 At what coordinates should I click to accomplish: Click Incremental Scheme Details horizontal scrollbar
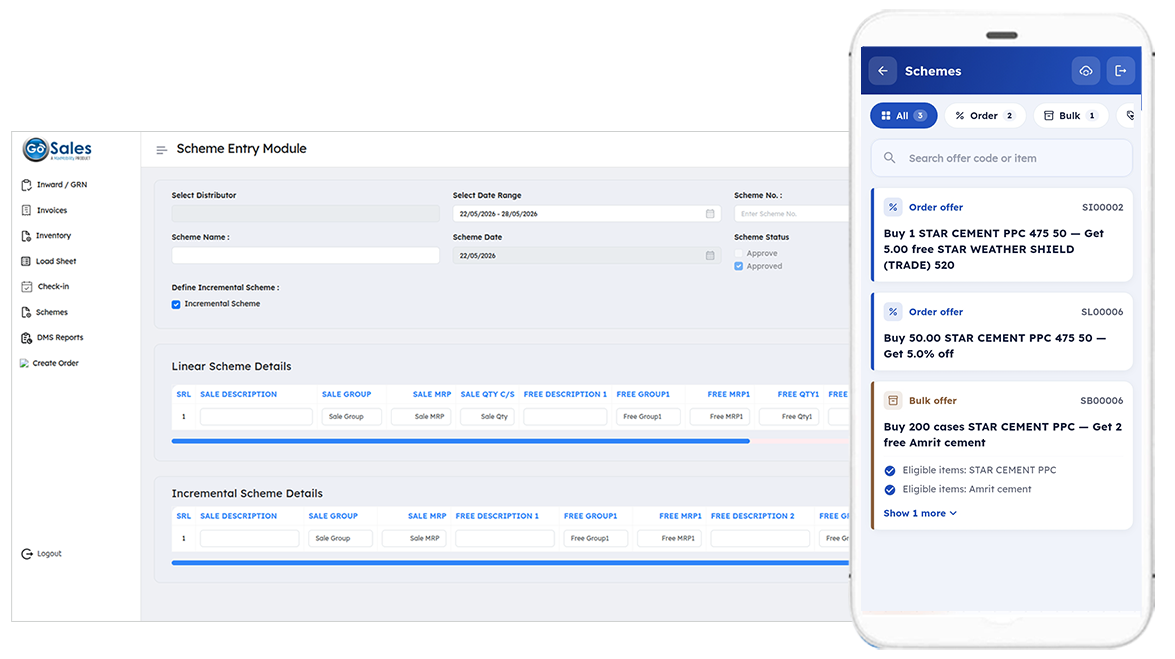click(510, 563)
